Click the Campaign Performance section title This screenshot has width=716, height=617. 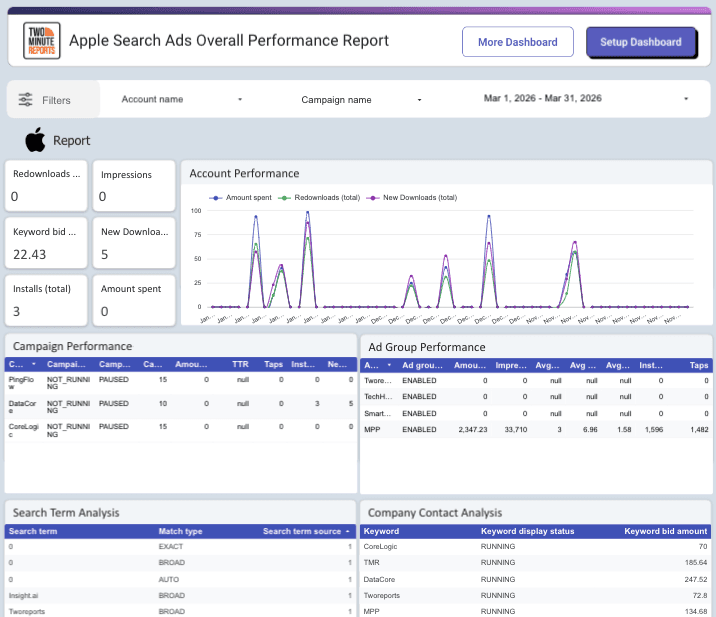(x=73, y=346)
